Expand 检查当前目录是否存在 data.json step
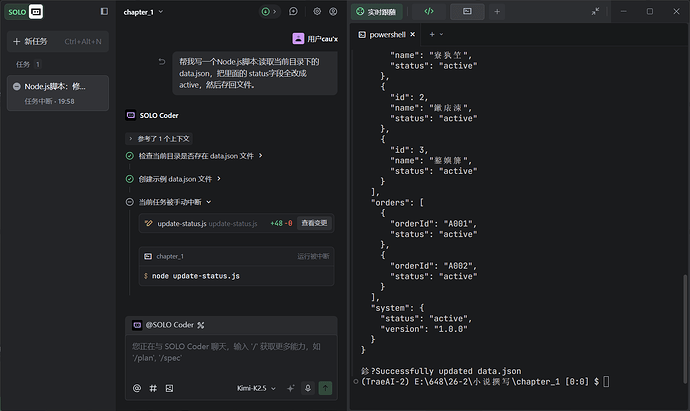The image size is (690, 411). [195, 156]
